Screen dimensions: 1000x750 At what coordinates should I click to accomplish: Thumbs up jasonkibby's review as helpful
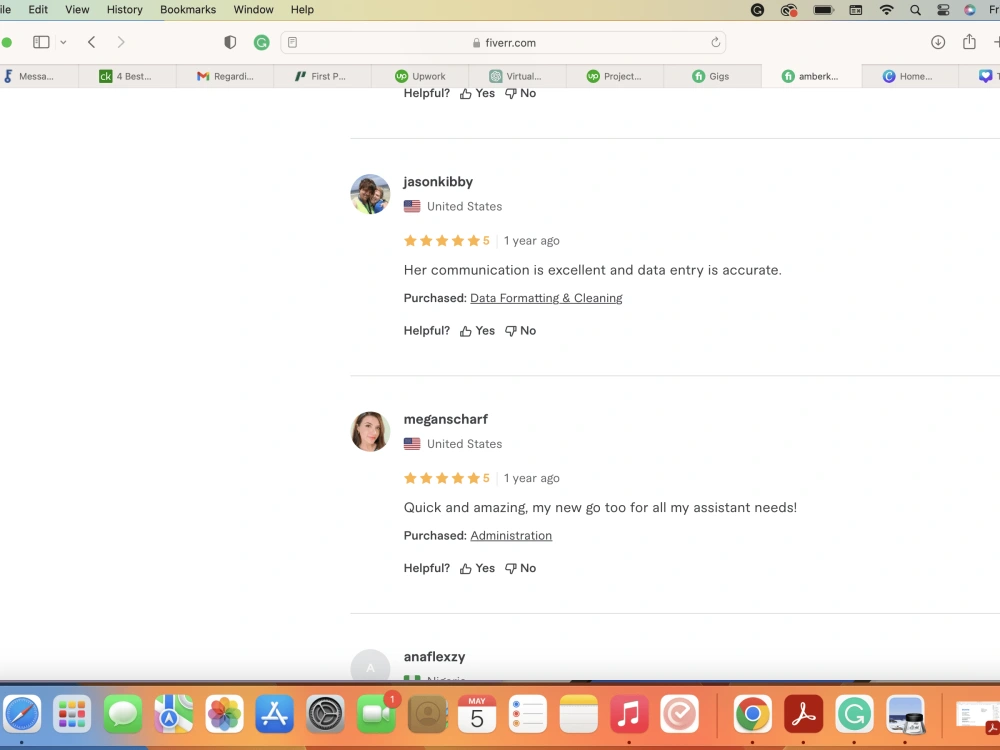[477, 330]
